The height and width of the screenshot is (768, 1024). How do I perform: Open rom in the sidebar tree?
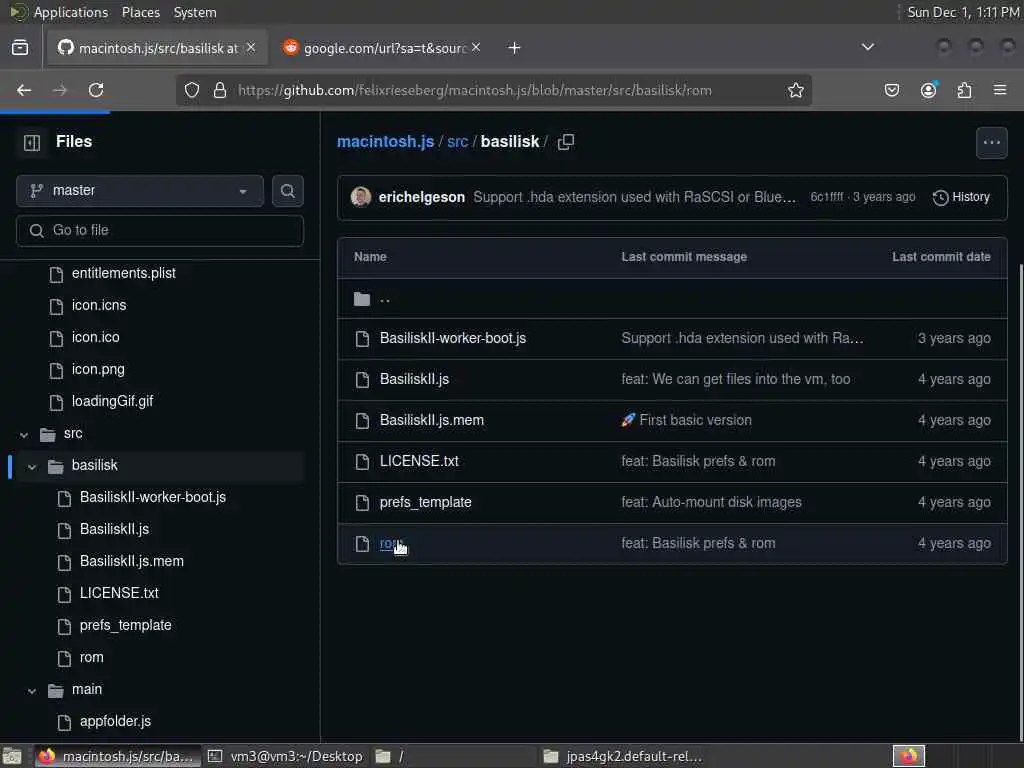91,657
